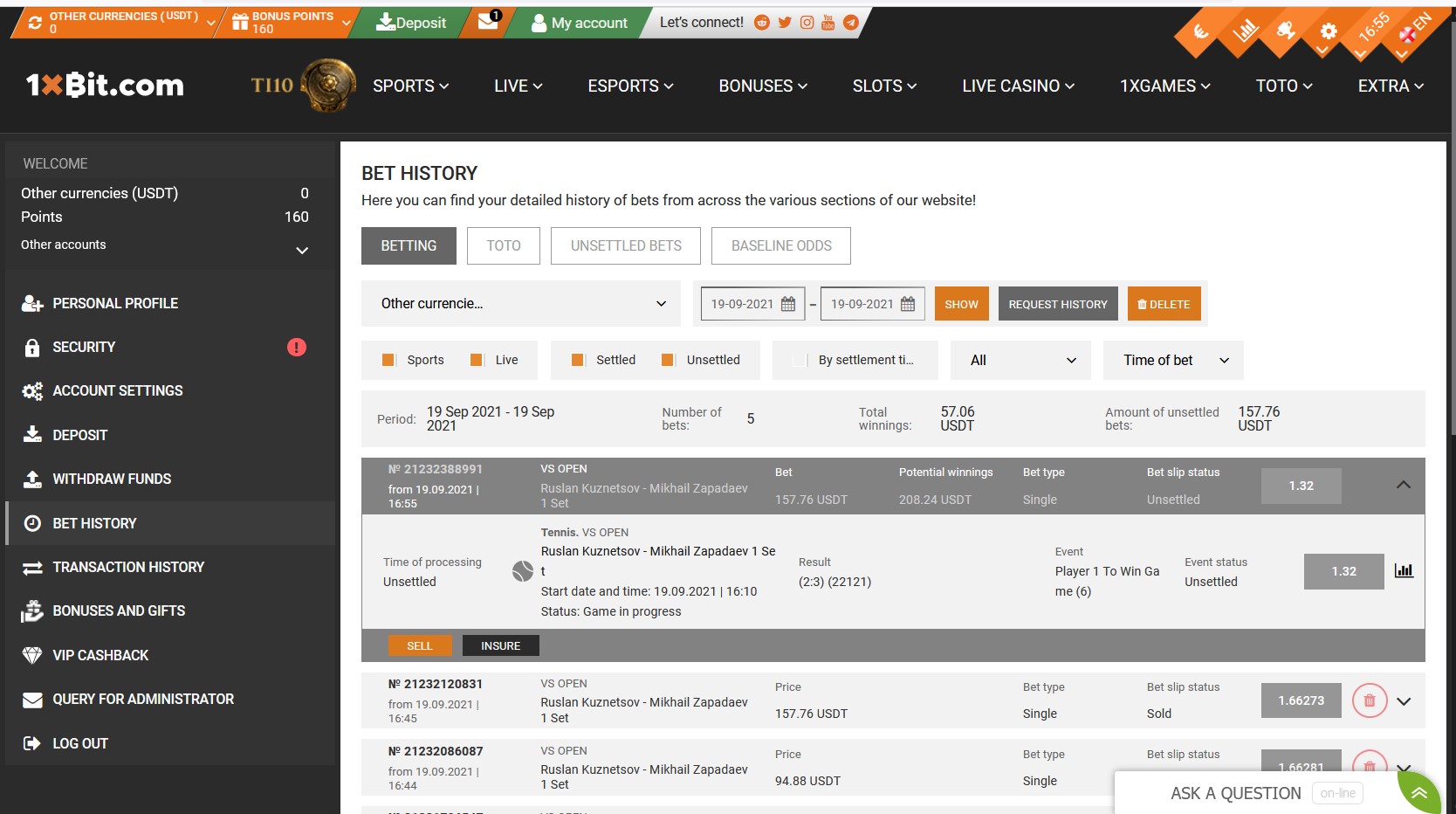This screenshot has width=1456, height=814.
Task: Expand the Bonus Points dropdown
Action: (x=347, y=24)
